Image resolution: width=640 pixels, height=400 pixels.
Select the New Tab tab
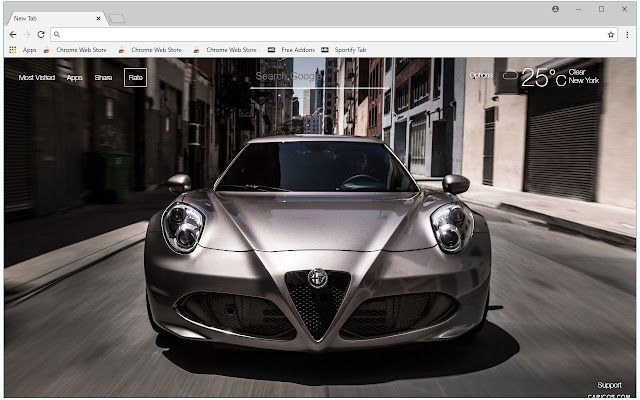coord(56,18)
